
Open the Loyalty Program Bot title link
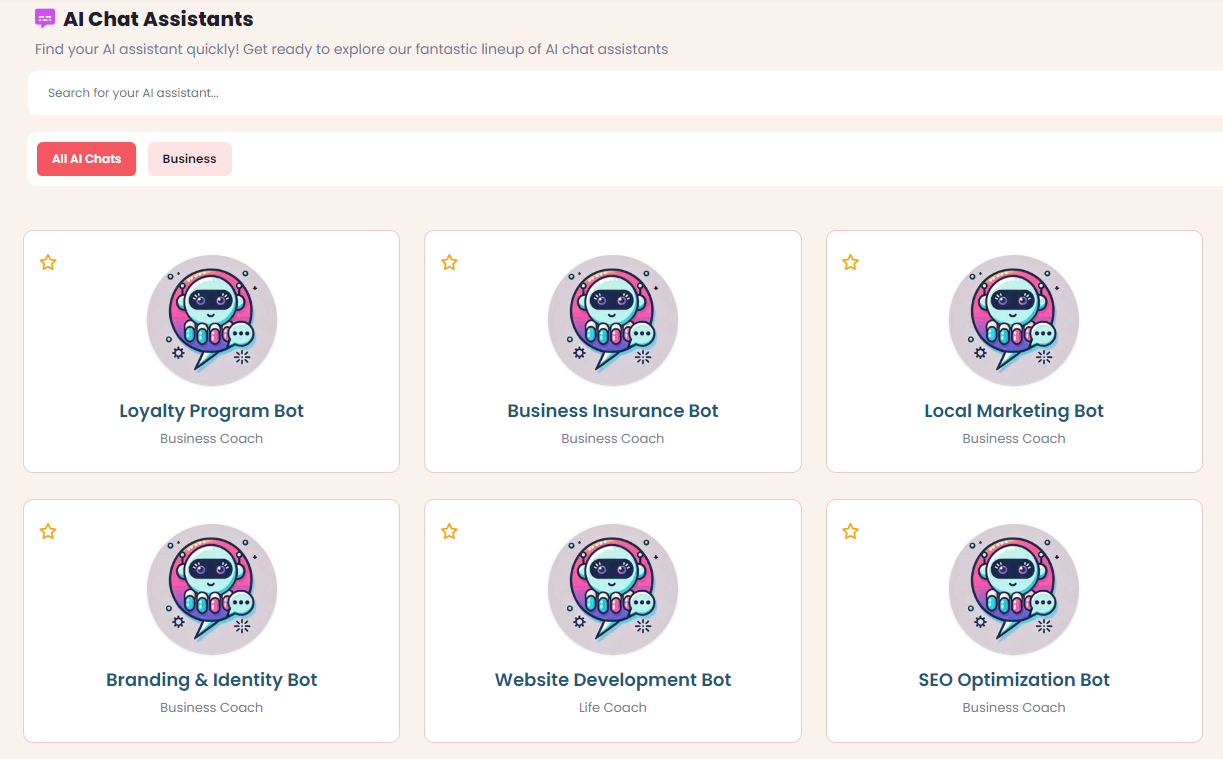coord(211,411)
